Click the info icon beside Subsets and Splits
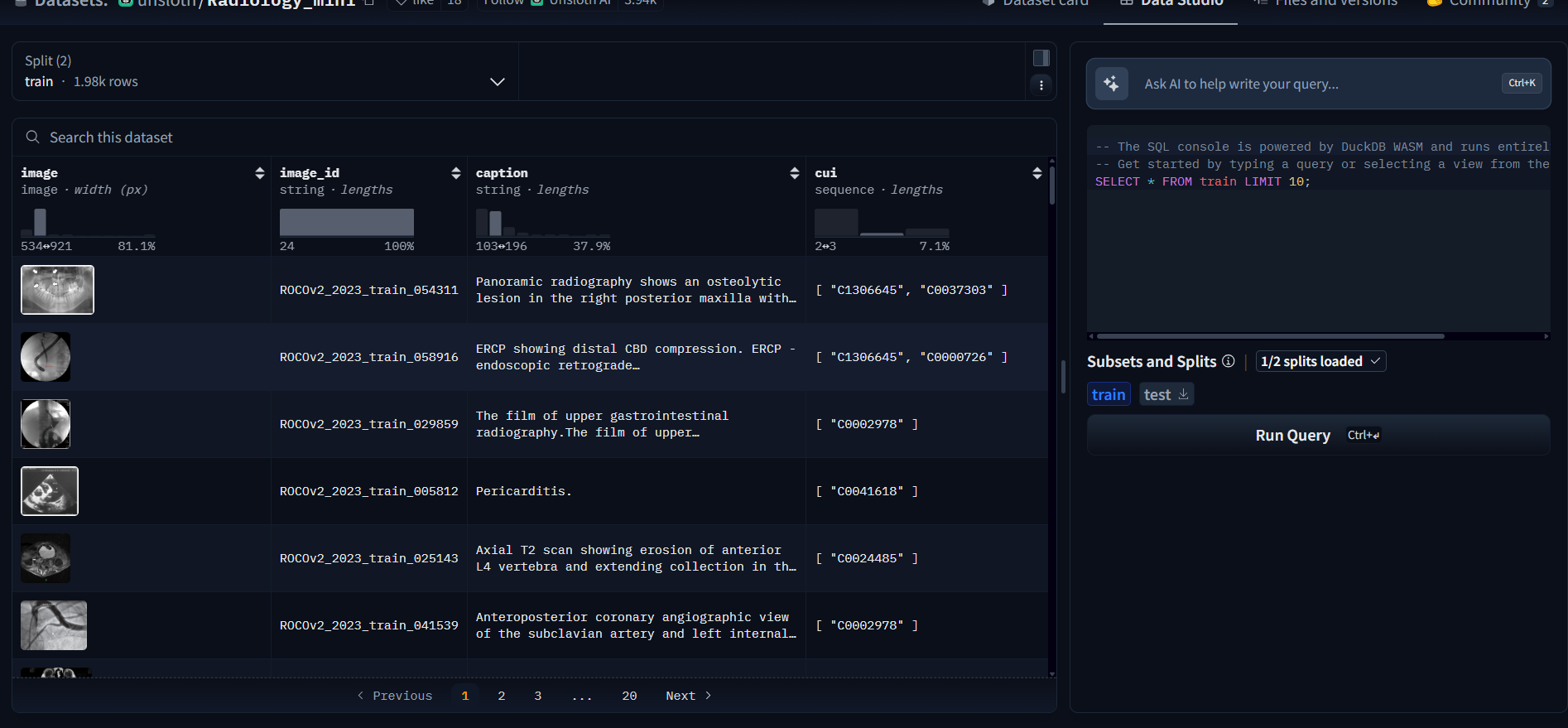1568x728 pixels. 1229,361
